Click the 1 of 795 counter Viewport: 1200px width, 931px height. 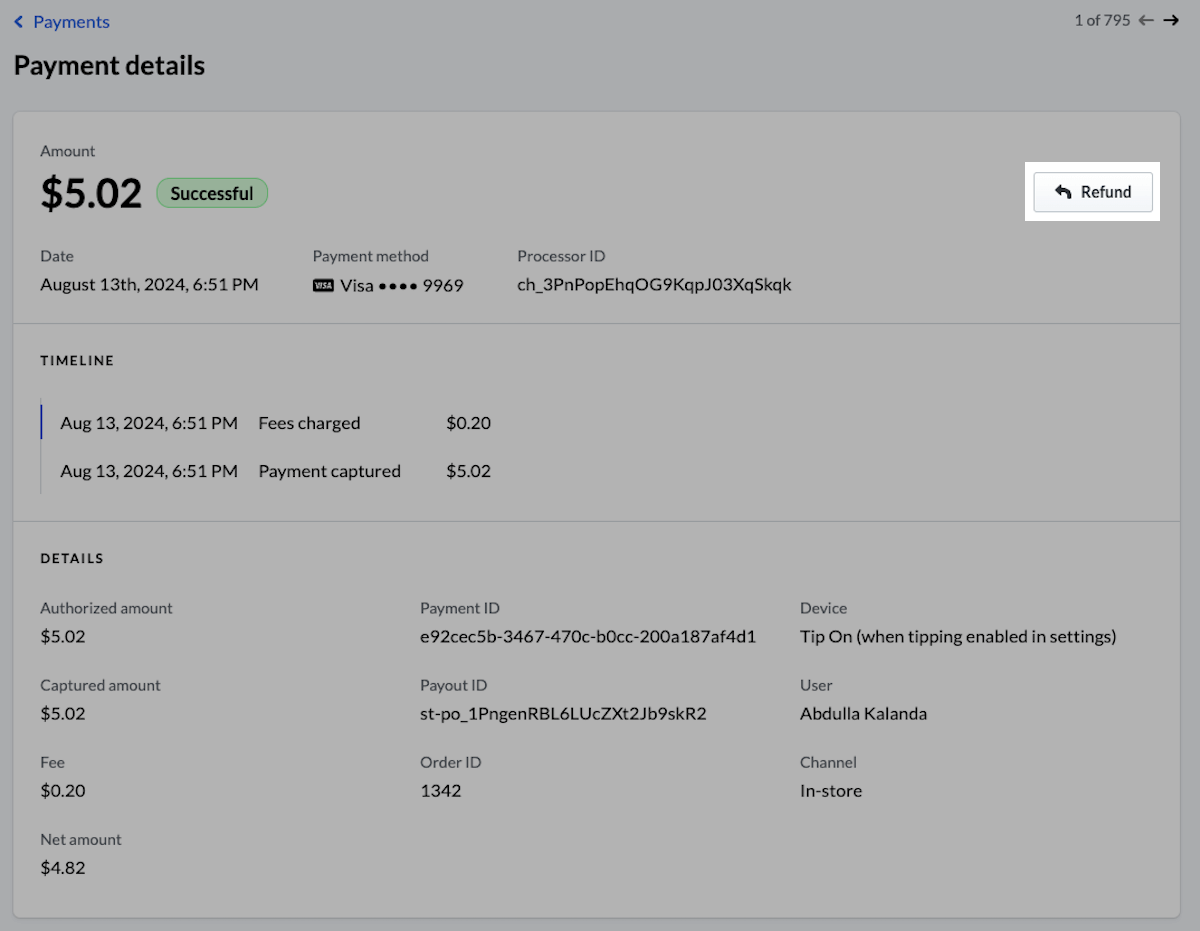pos(1101,20)
